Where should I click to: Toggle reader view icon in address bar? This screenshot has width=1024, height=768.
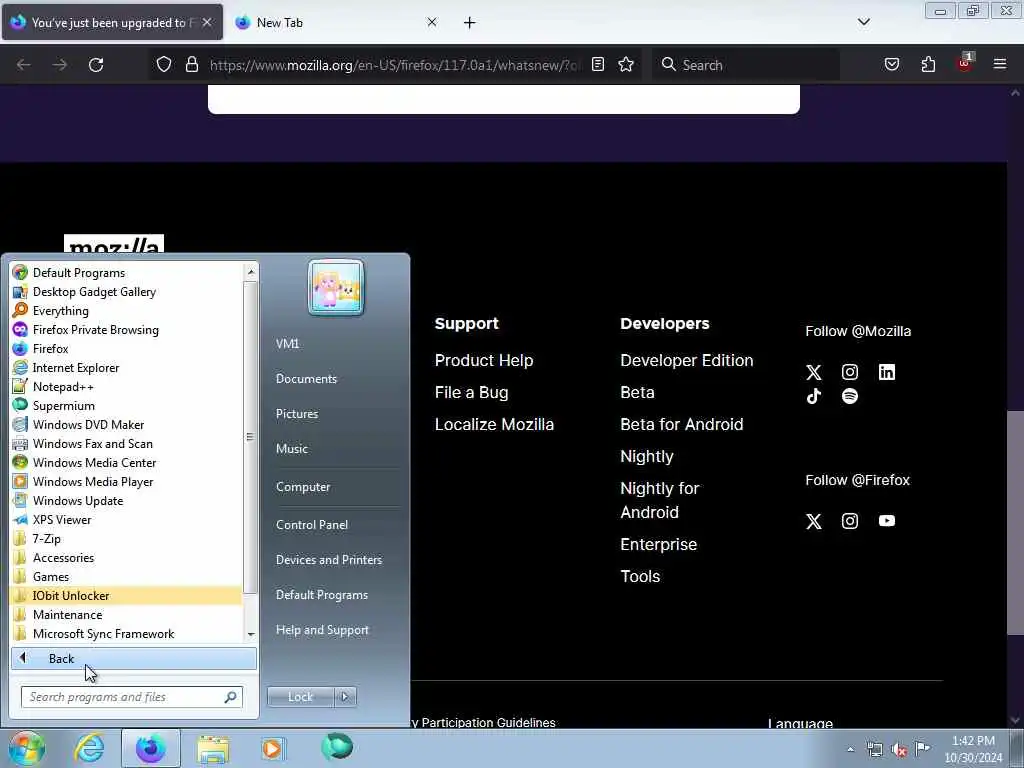[598, 64]
